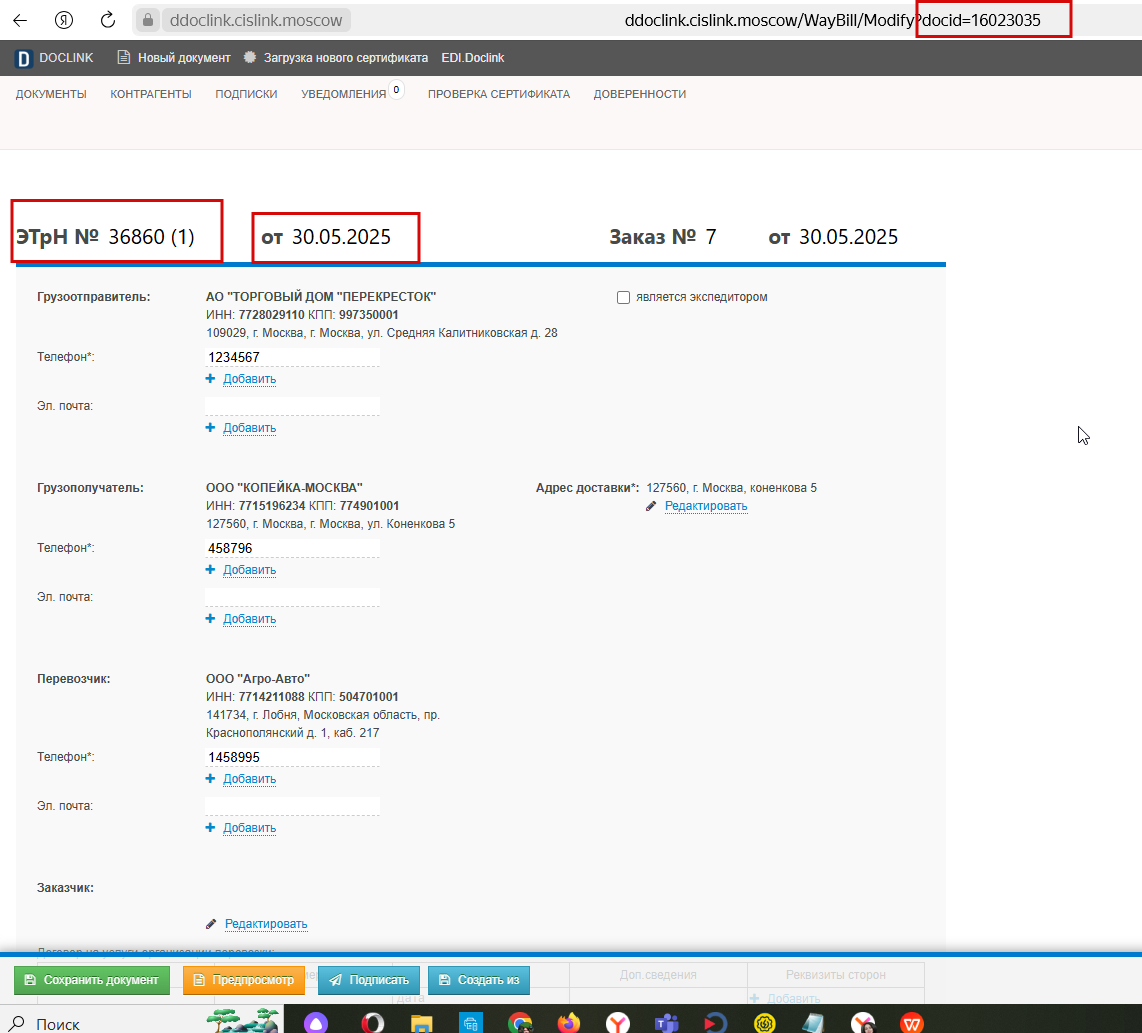
Task: Click the notifications counter badge '0'
Action: [396, 90]
